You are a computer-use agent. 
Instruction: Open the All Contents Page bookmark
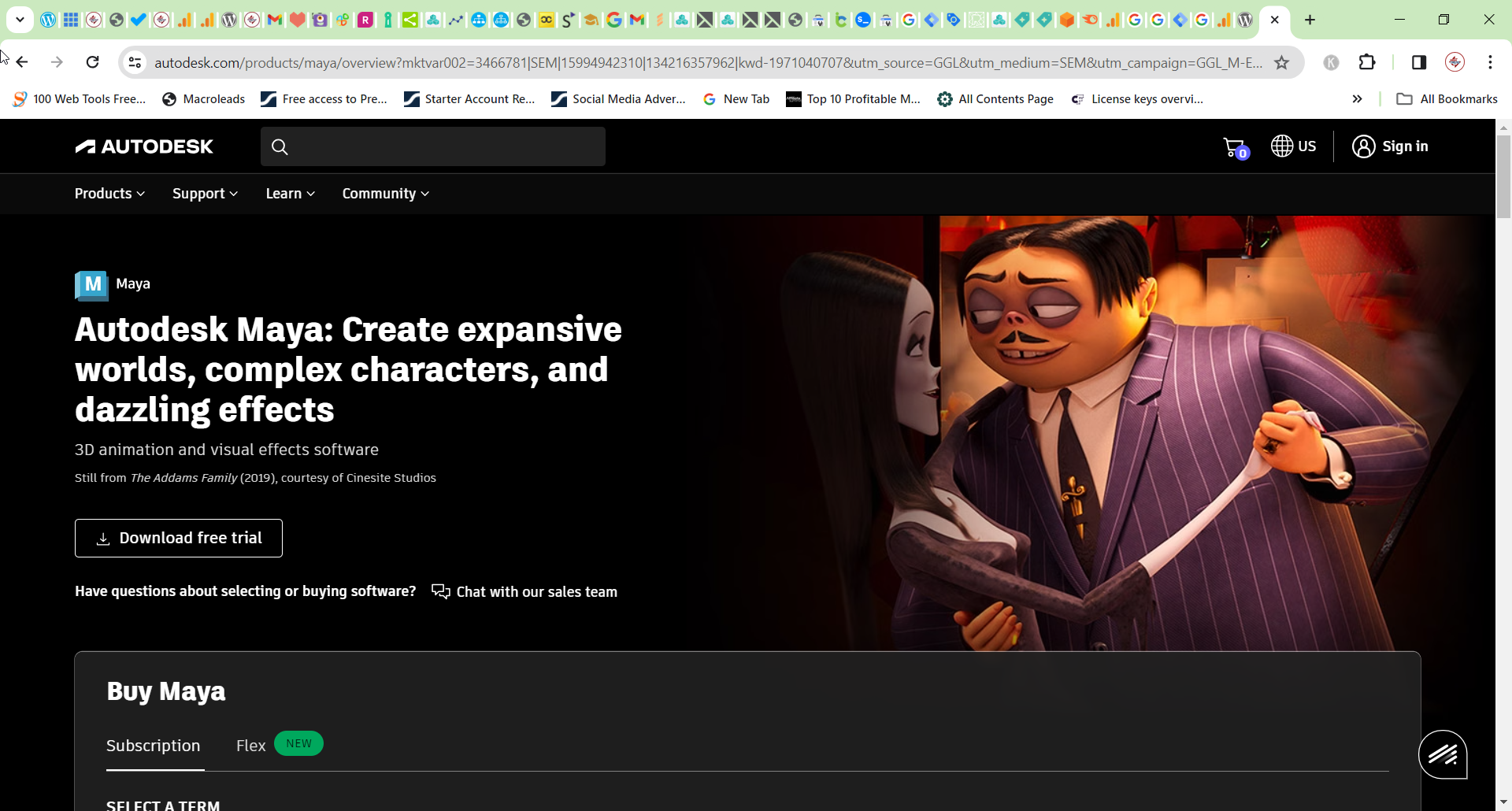995,98
